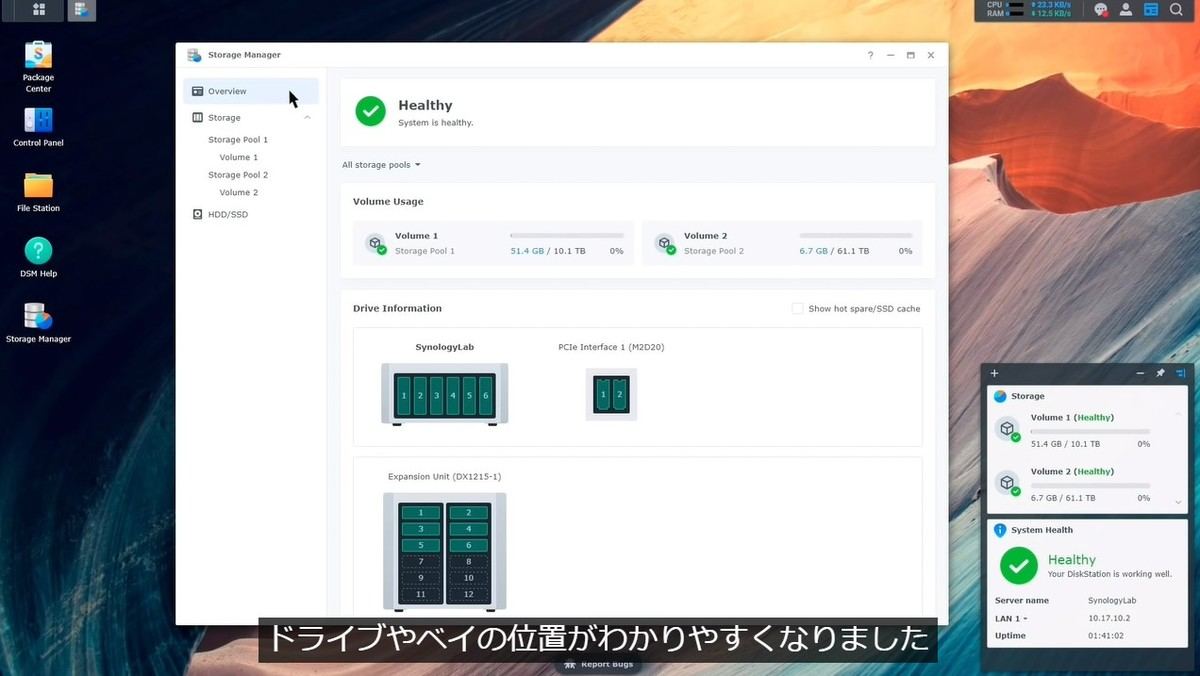Click the Report Bugs button at bottom

(600, 664)
